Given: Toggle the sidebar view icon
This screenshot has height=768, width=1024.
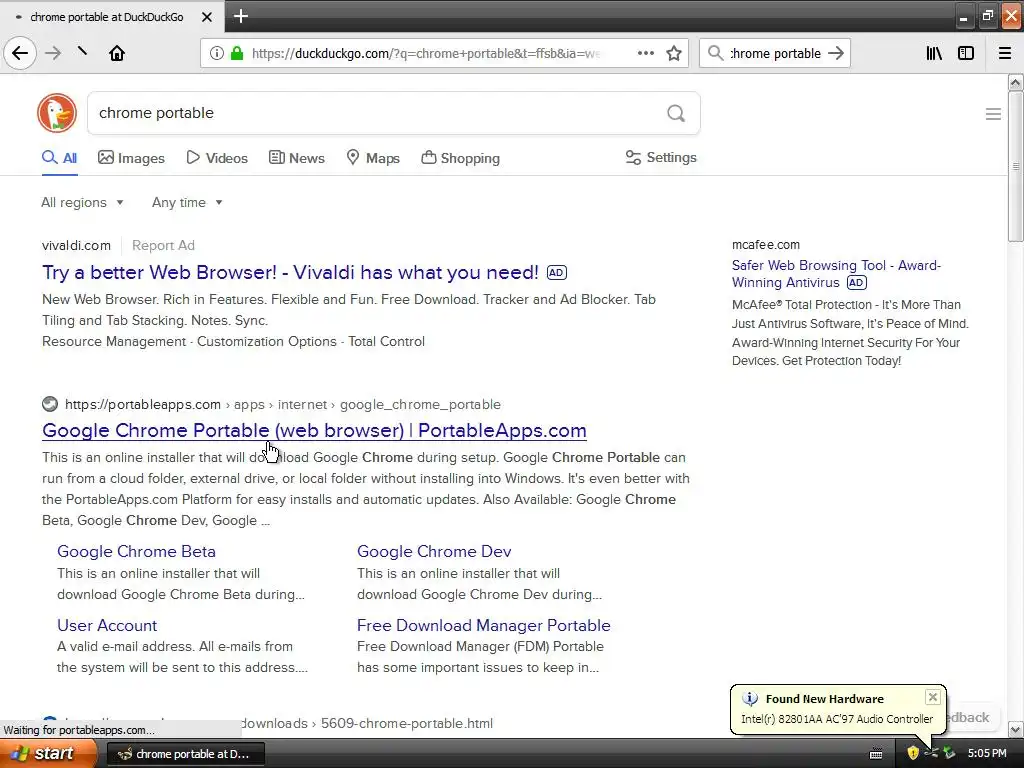Looking at the screenshot, I should point(966,53).
